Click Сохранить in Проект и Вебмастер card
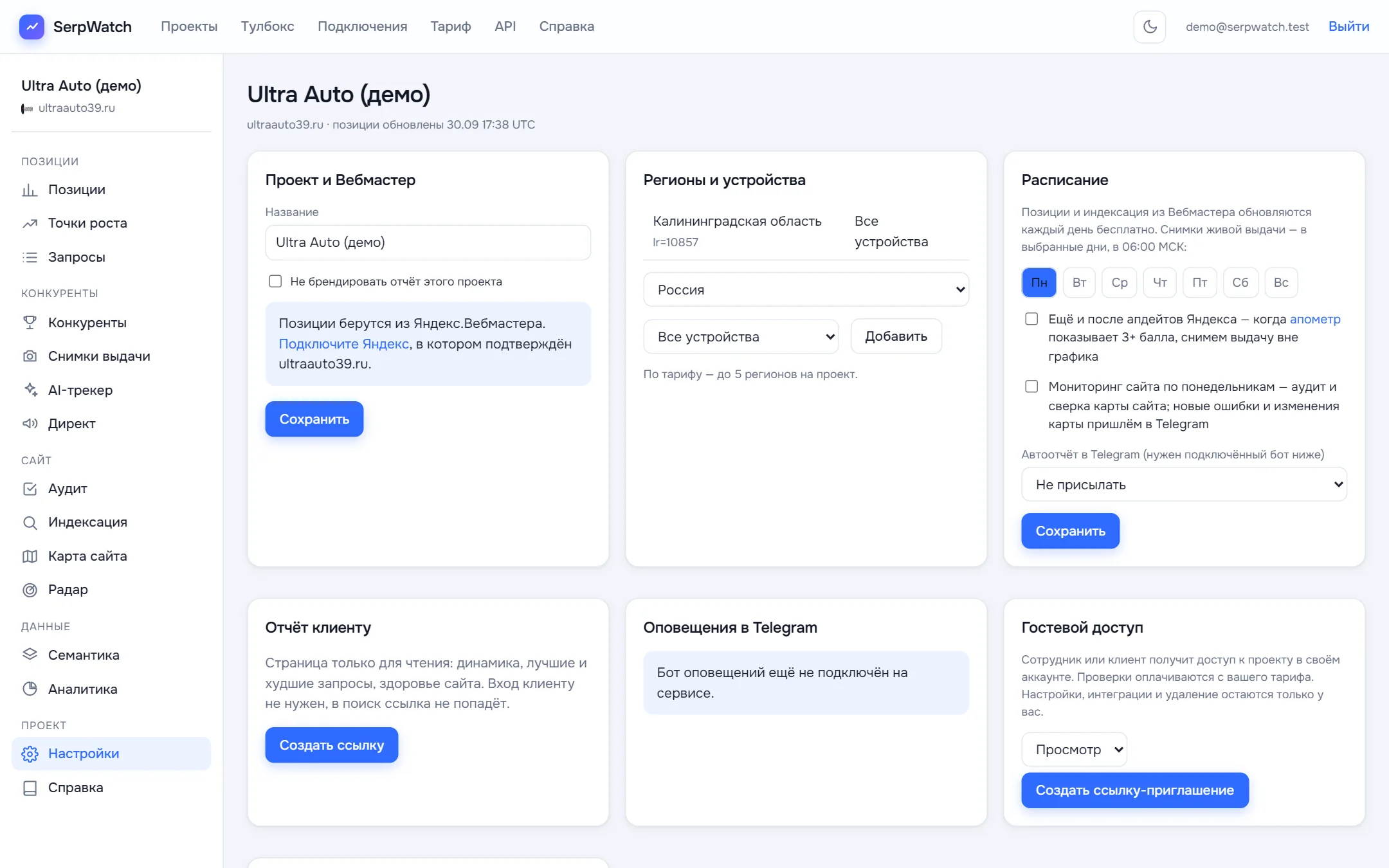1389x868 pixels. (x=314, y=419)
